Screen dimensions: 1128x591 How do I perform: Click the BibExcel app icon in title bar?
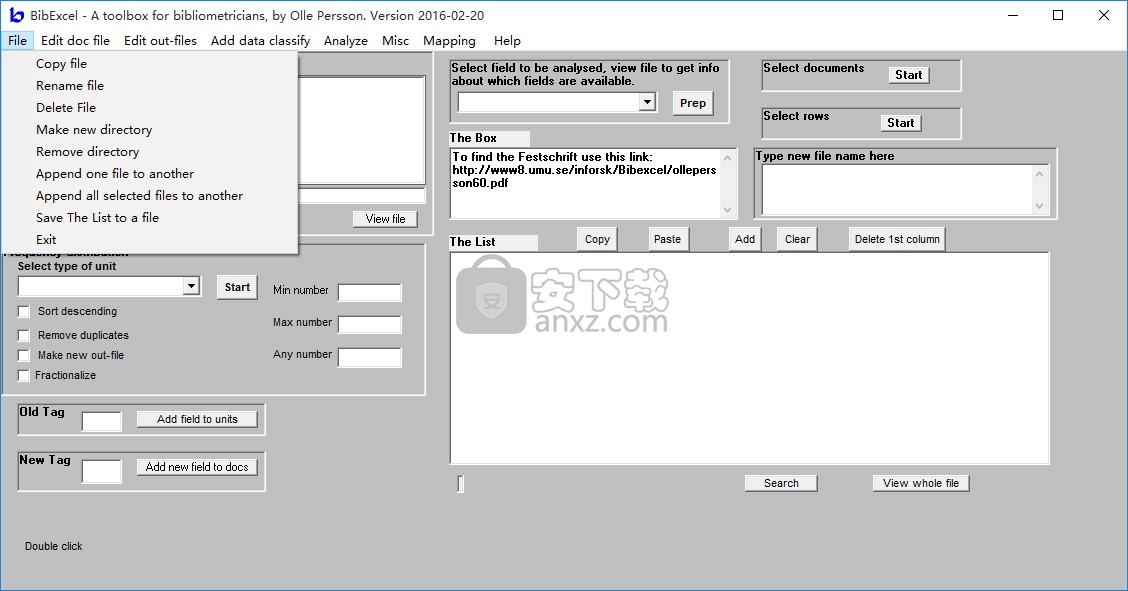pyautogui.click(x=16, y=15)
